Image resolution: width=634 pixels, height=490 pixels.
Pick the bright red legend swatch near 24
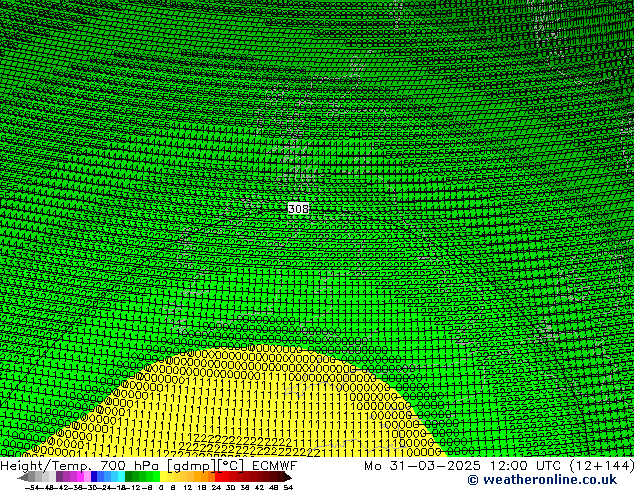pos(218,477)
